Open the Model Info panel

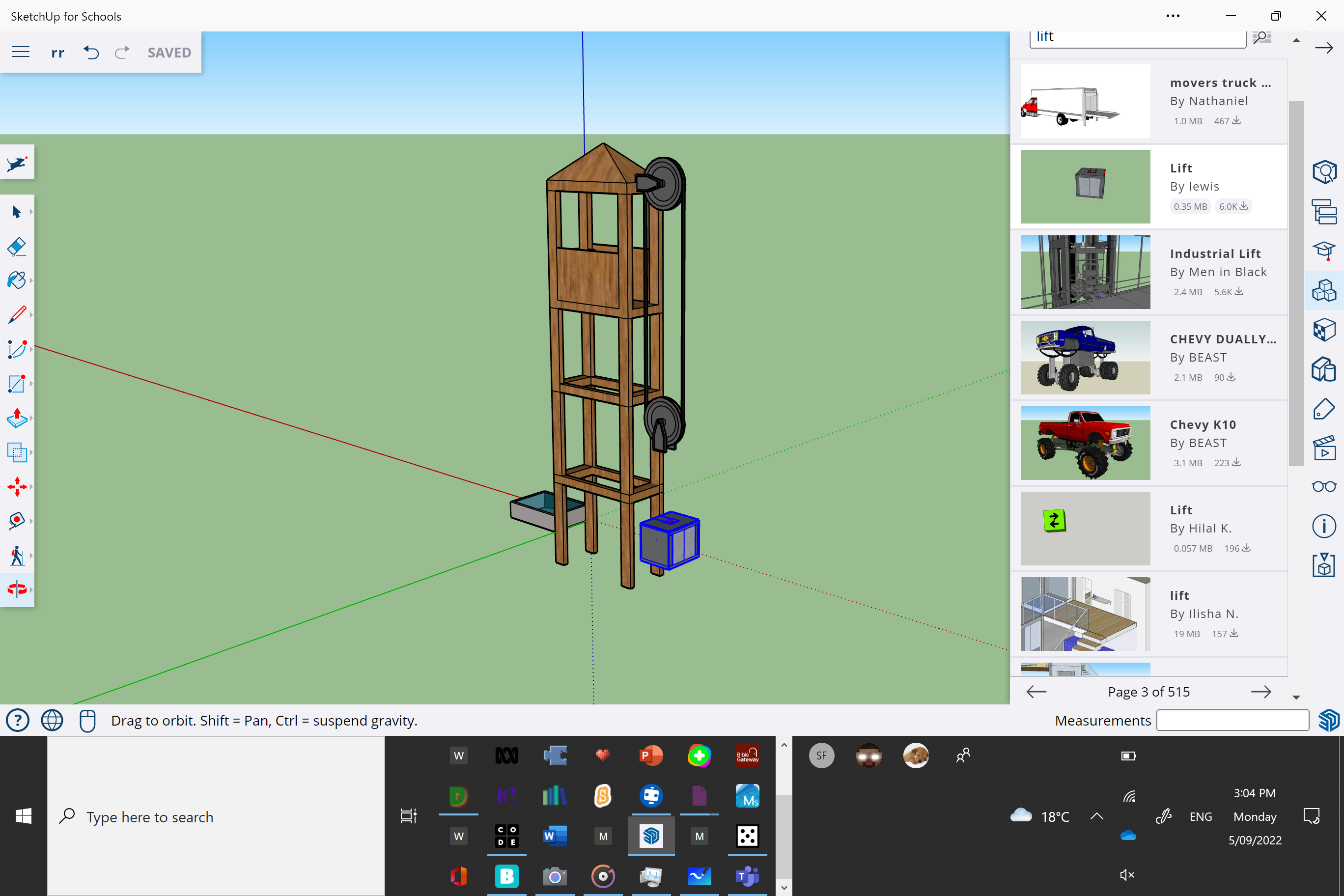click(x=1324, y=526)
